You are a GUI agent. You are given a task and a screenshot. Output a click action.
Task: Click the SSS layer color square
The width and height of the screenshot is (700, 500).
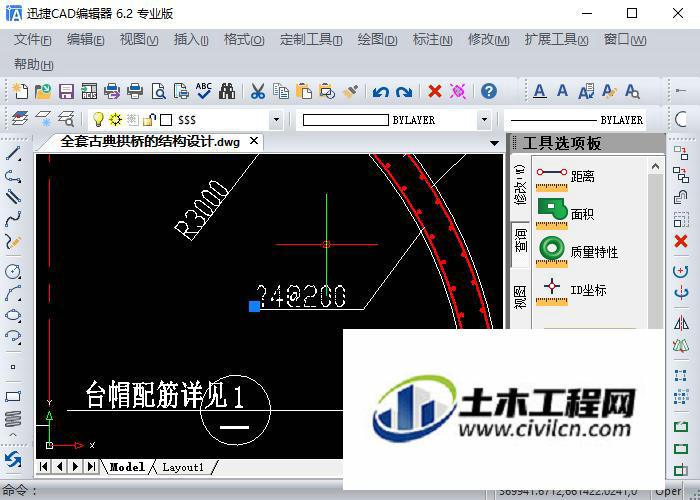point(166,120)
